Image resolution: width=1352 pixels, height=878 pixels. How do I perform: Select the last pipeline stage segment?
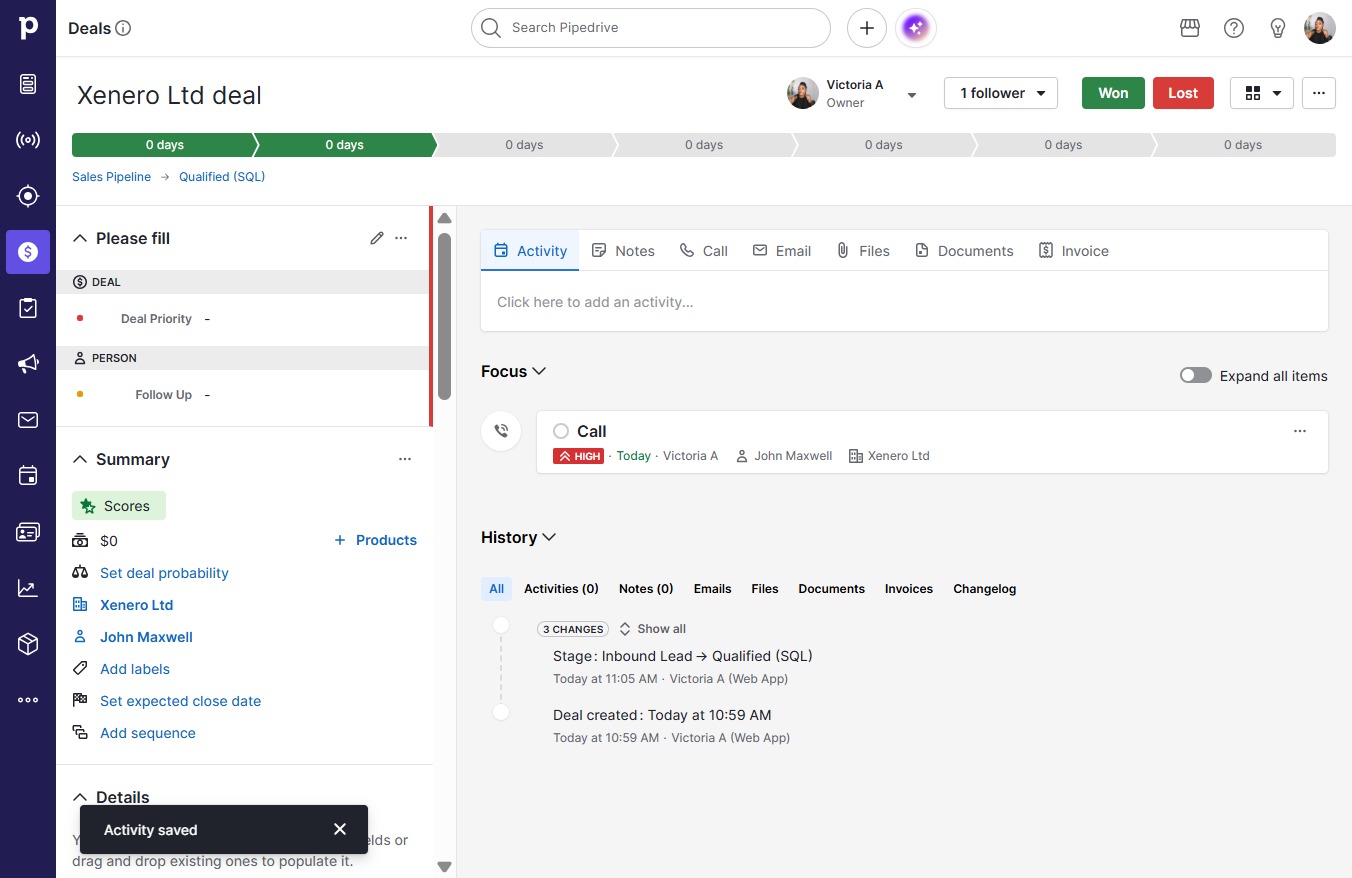(x=1244, y=145)
